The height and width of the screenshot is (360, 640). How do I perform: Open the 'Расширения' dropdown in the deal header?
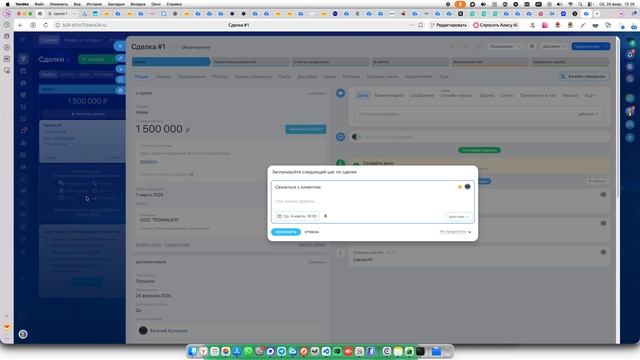[505, 46]
